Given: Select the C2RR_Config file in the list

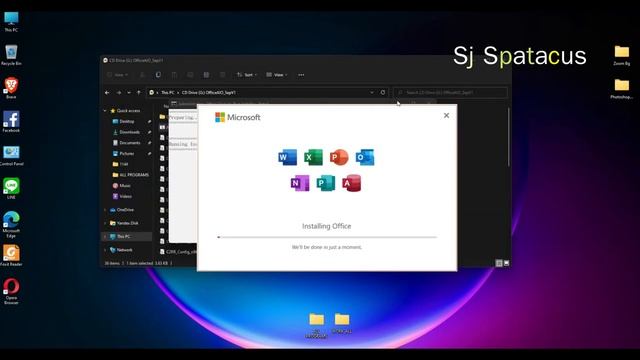Looking at the screenshot, I should (178, 252).
